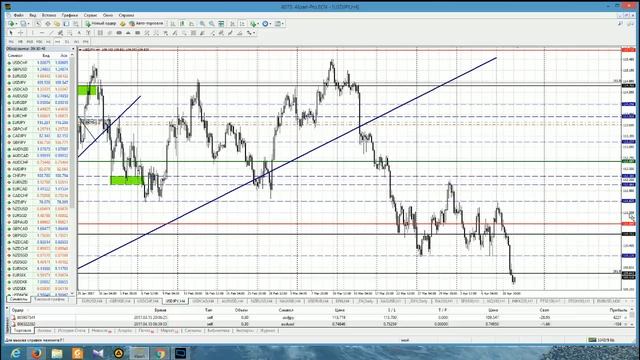Switch chart to candlesticks icon
The height and width of the screenshot is (360, 640).
(x=182, y=24)
